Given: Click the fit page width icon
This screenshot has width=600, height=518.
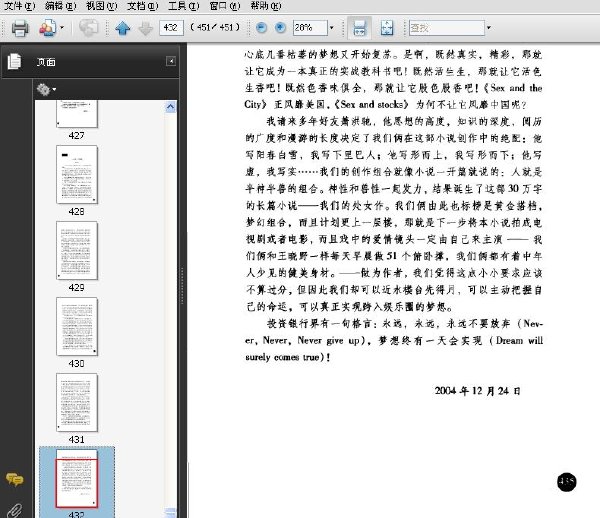Looking at the screenshot, I should [386, 29].
